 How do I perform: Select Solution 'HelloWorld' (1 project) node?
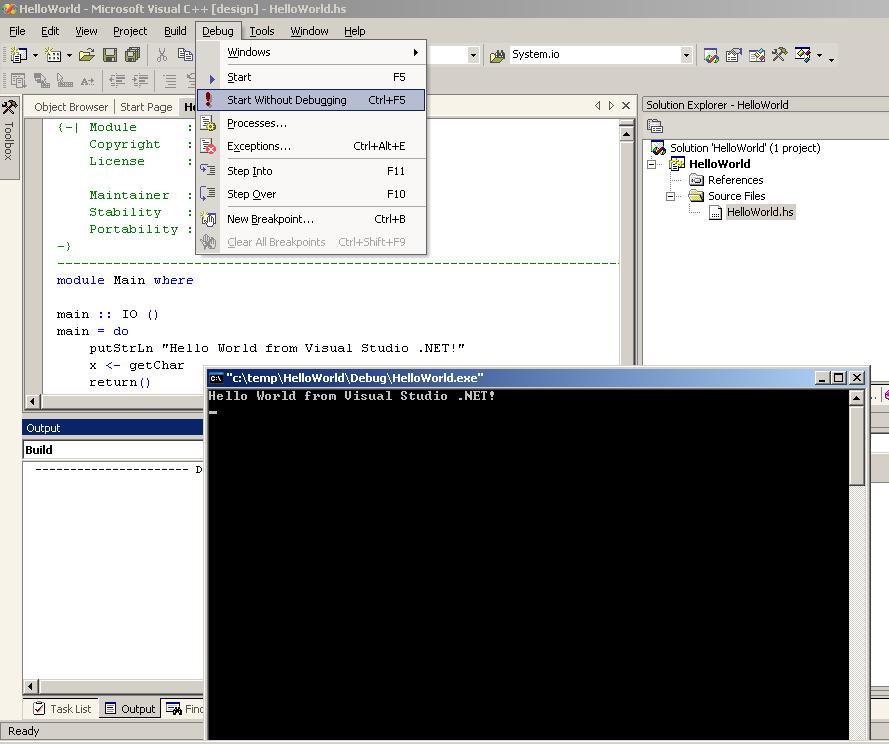pyautogui.click(x=744, y=148)
